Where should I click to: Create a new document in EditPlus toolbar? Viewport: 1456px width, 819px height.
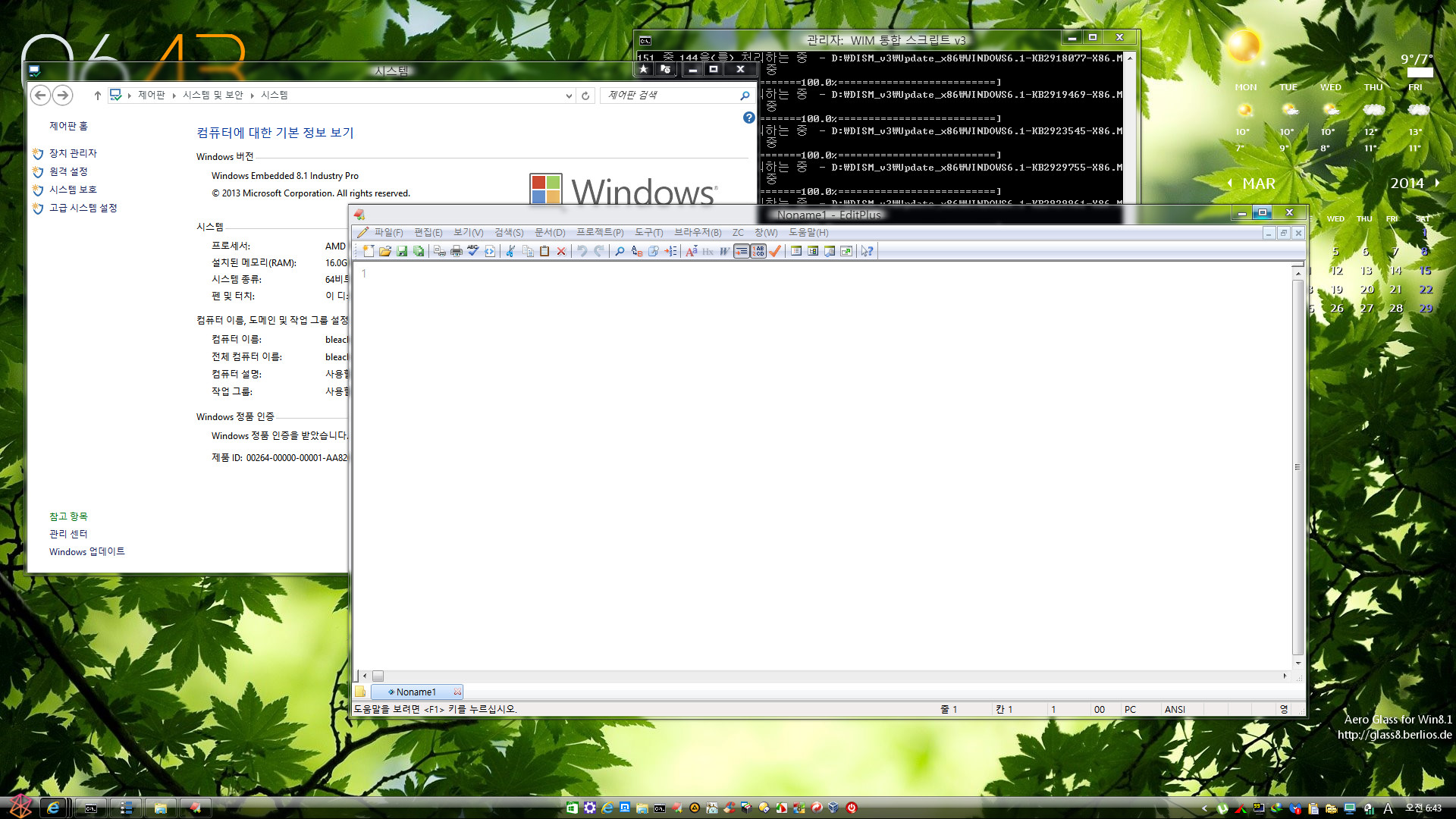[x=369, y=251]
